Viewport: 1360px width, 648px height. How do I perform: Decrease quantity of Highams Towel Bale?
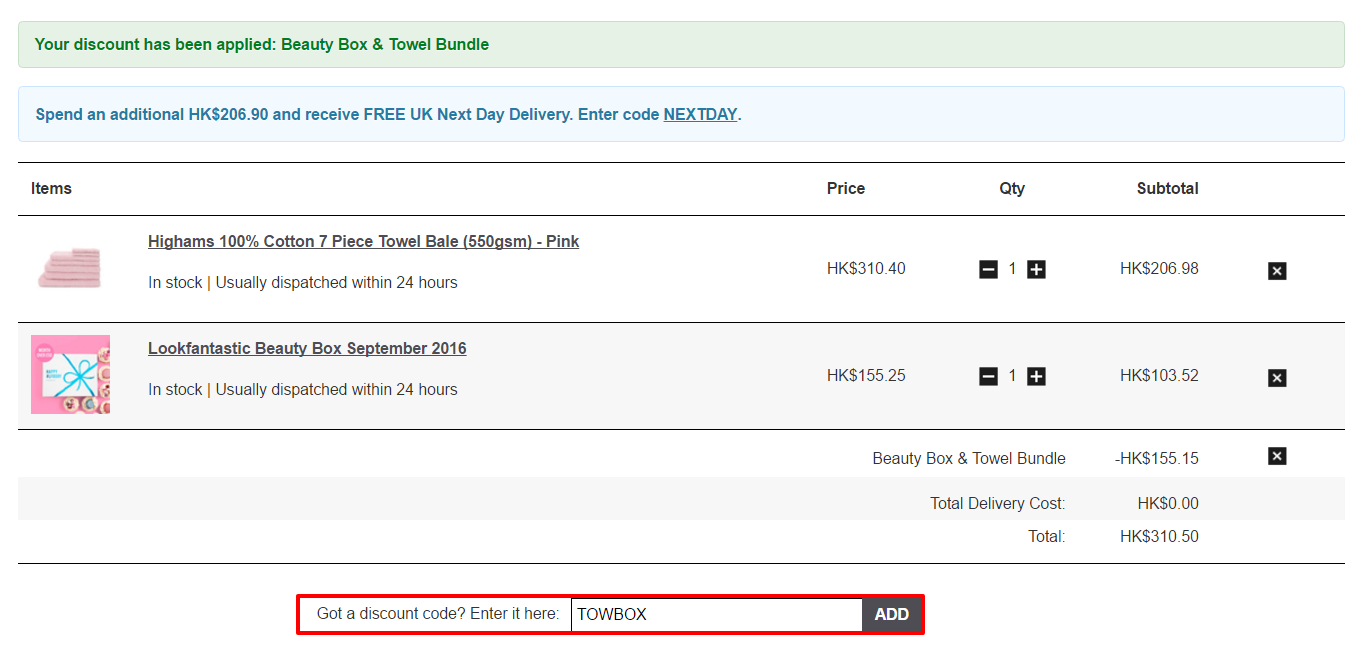point(988,269)
